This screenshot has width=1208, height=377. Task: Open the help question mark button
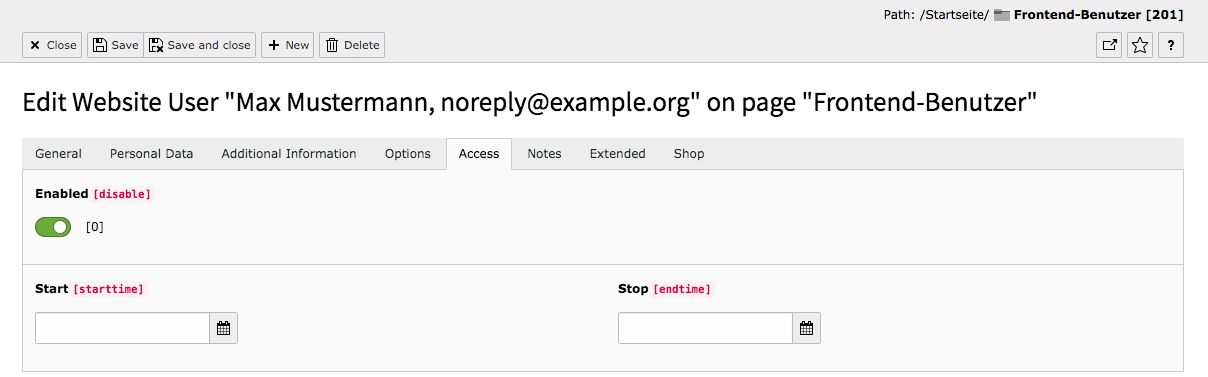tap(1171, 45)
